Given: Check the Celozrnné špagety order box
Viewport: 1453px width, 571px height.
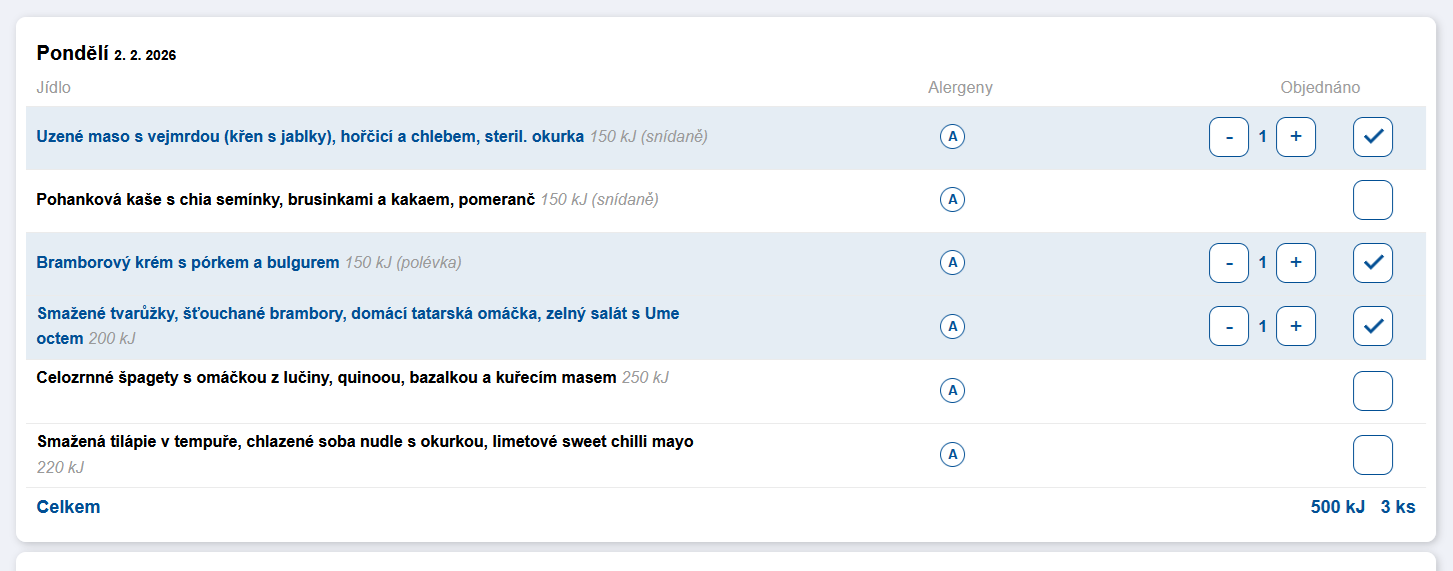Looking at the screenshot, I should (1372, 391).
